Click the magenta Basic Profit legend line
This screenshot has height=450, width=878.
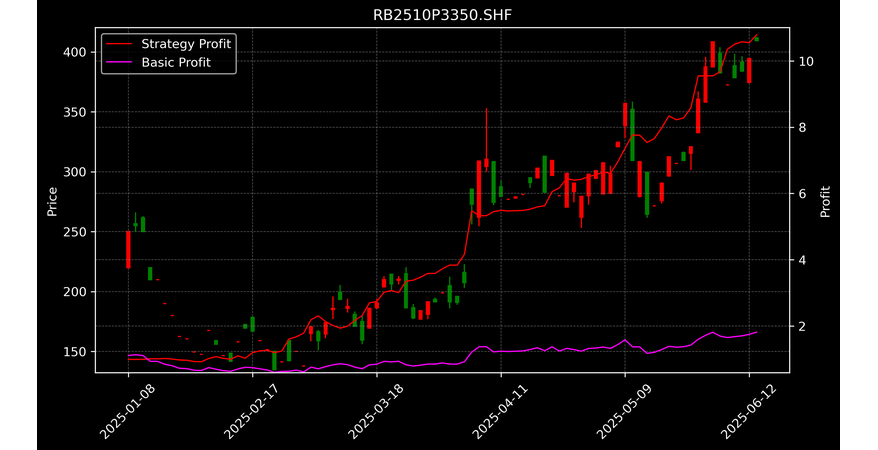click(x=120, y=63)
